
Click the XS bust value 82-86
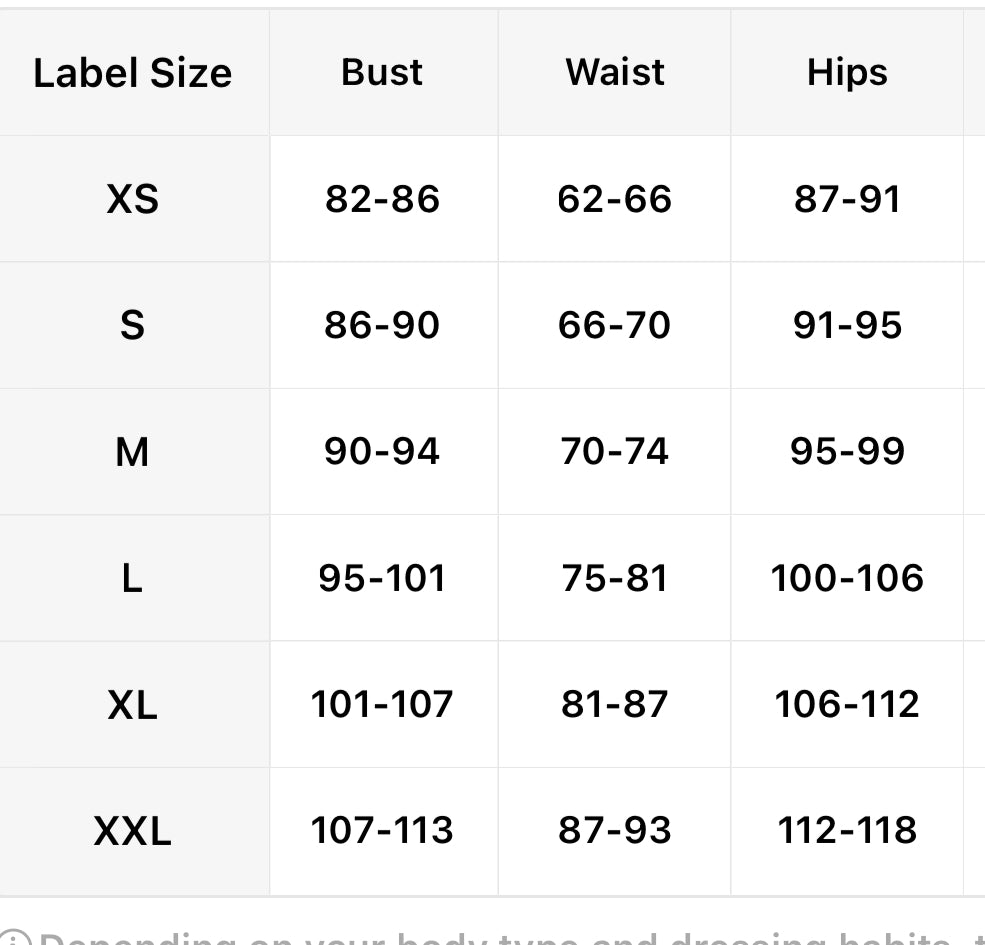(382, 199)
